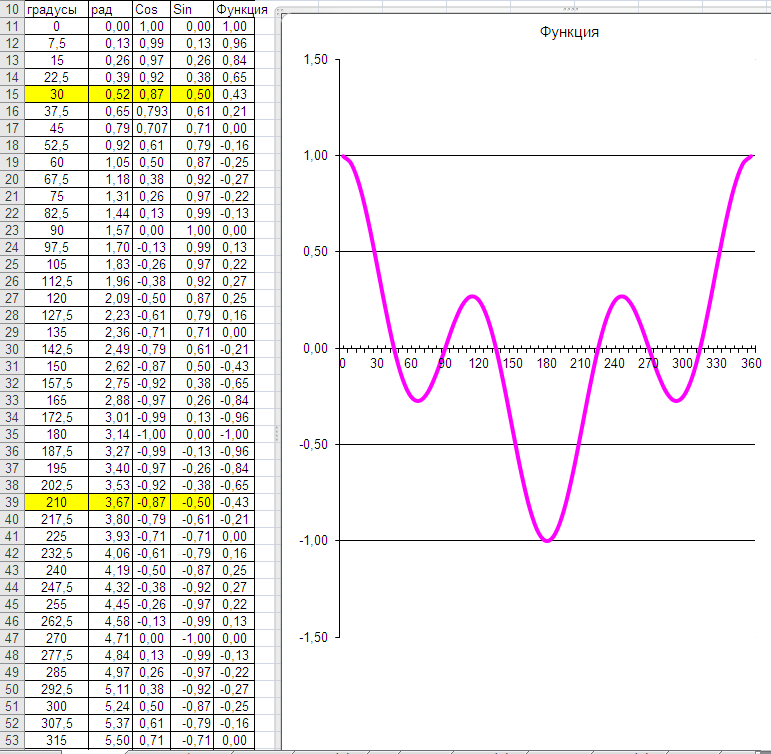Select the yellow cell with 210 degrees
The height and width of the screenshot is (754, 771).
pos(57,502)
